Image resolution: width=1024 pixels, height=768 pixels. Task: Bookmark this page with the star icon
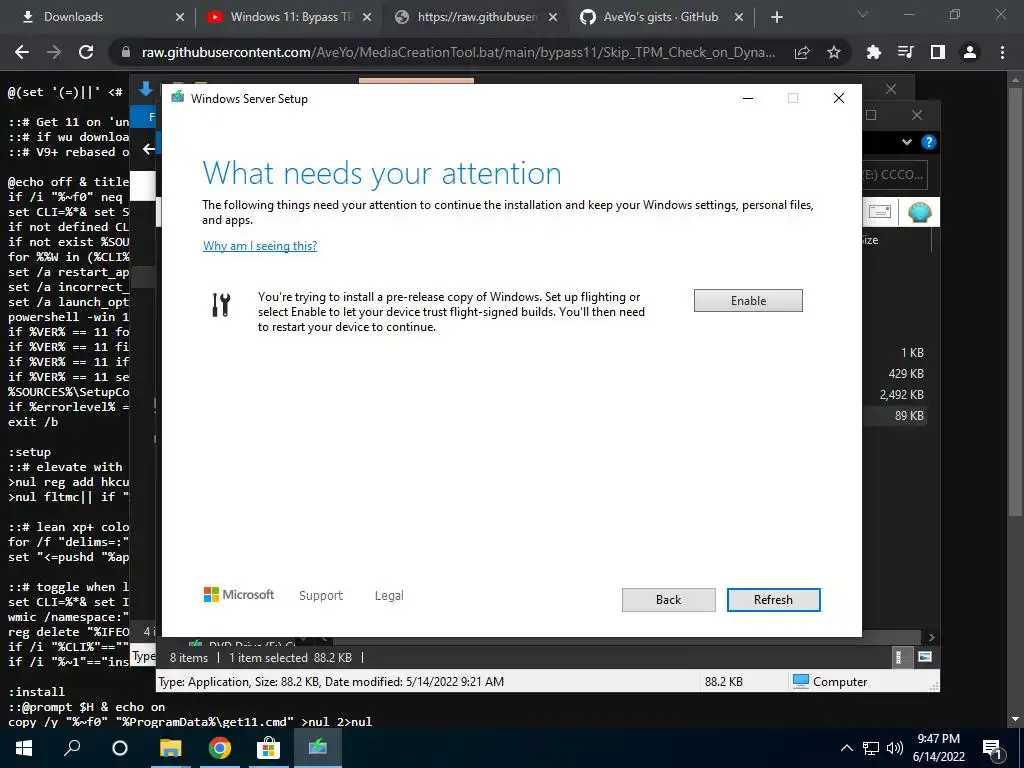(x=834, y=52)
